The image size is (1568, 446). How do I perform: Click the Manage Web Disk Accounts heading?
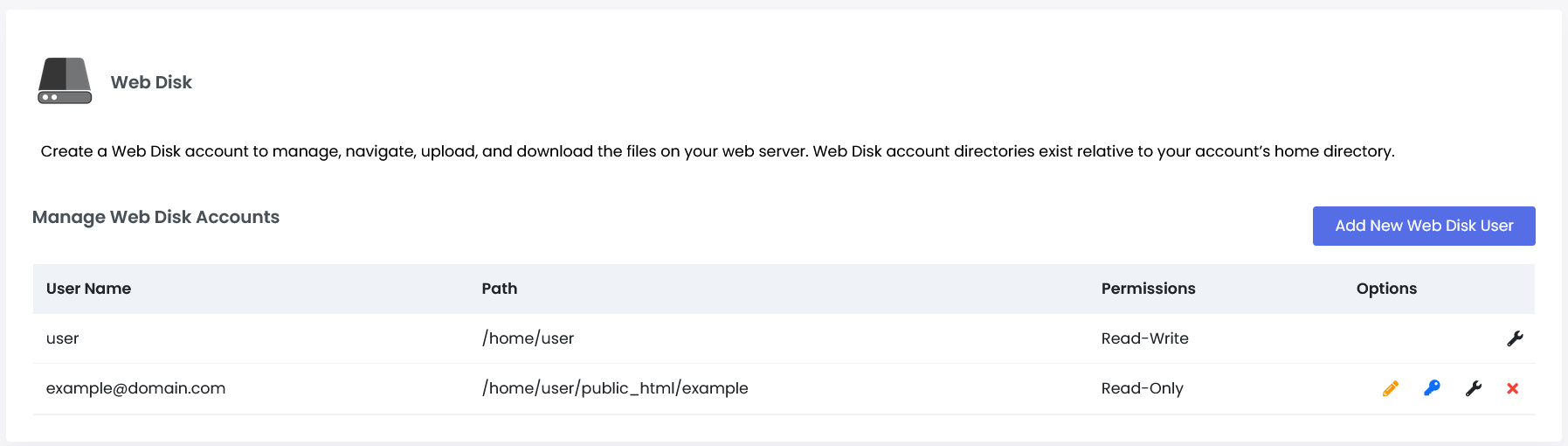click(x=155, y=217)
